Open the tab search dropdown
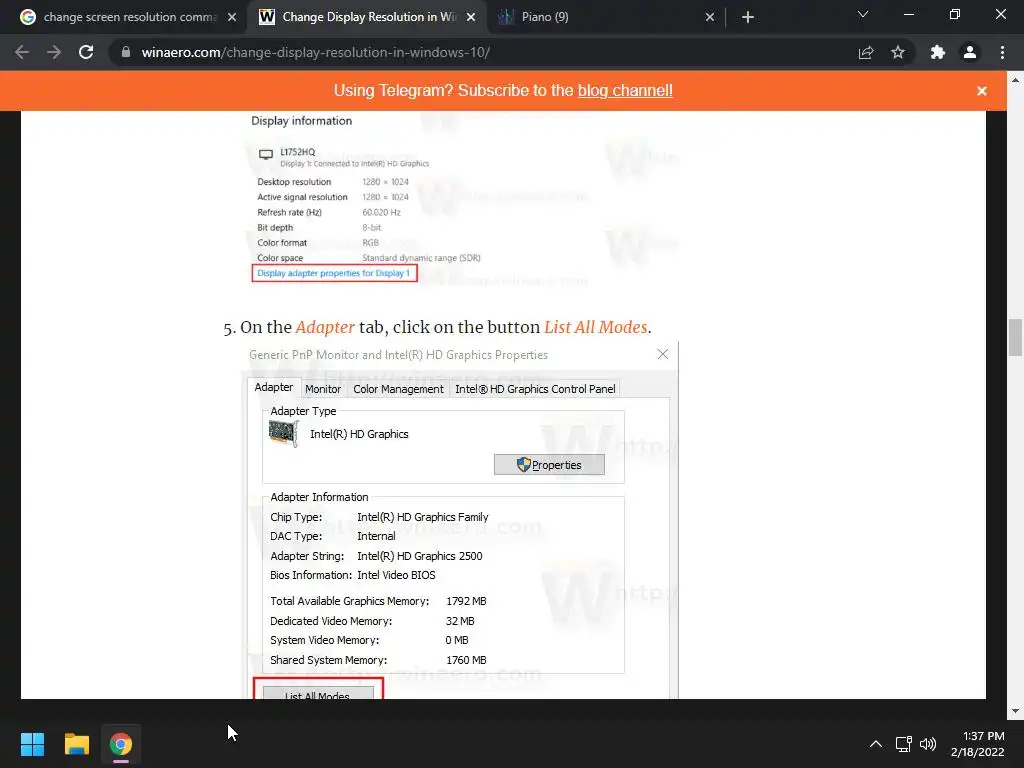Screen dimensions: 1024x768 (x=863, y=14)
